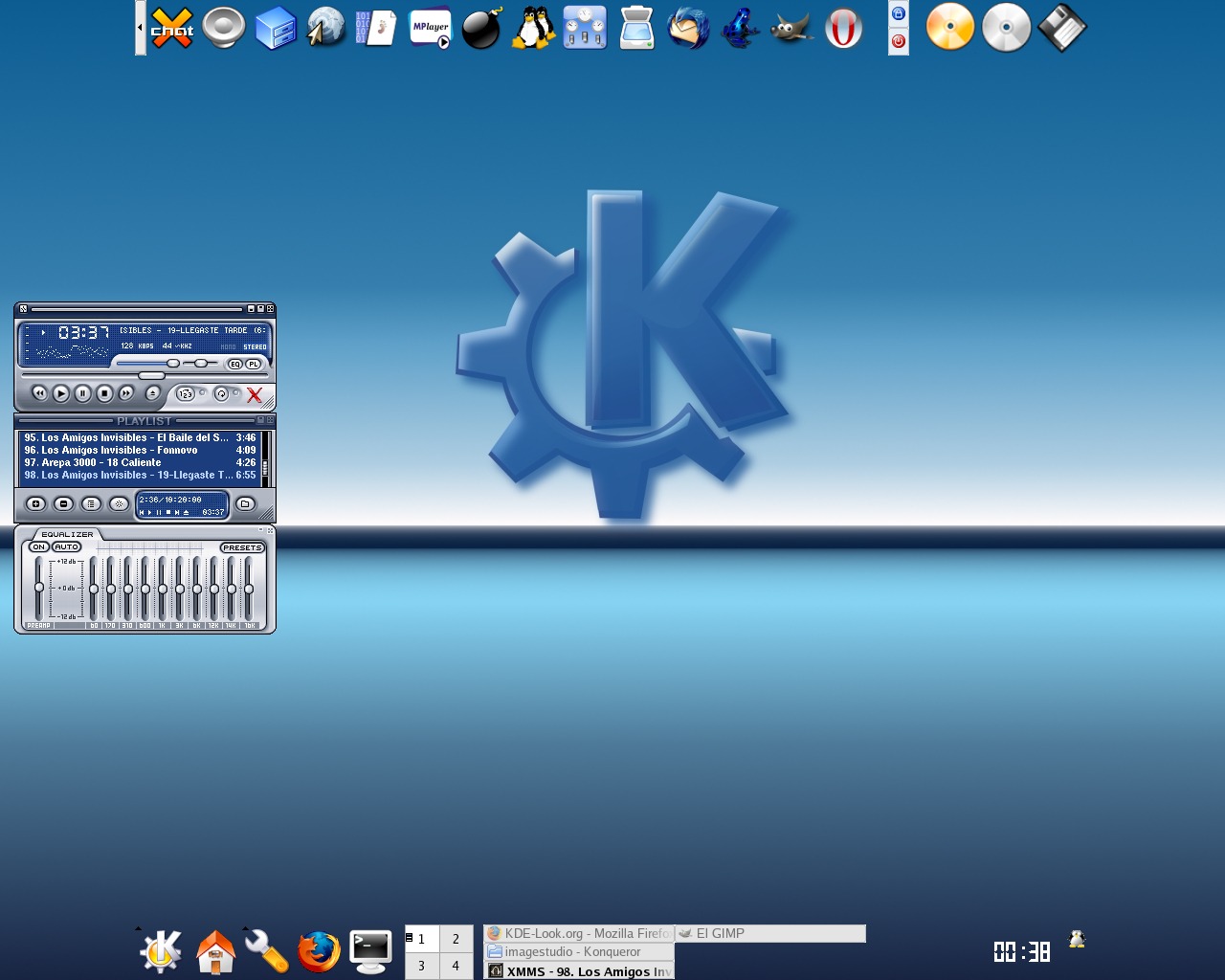Screen dimensions: 1225x980
Task: Launch Thunderbird mail client
Action: click(688, 28)
